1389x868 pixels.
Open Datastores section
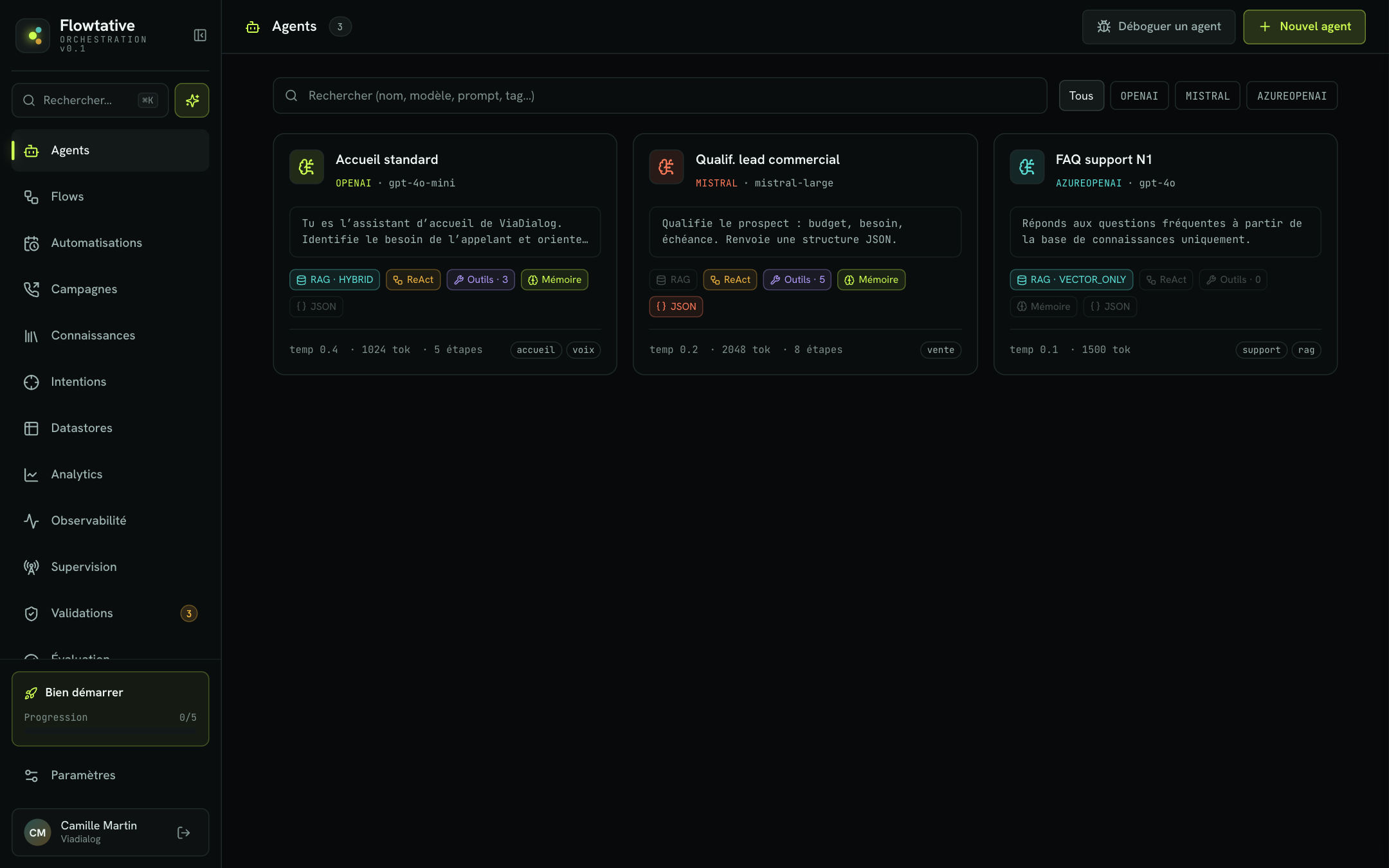click(x=110, y=428)
